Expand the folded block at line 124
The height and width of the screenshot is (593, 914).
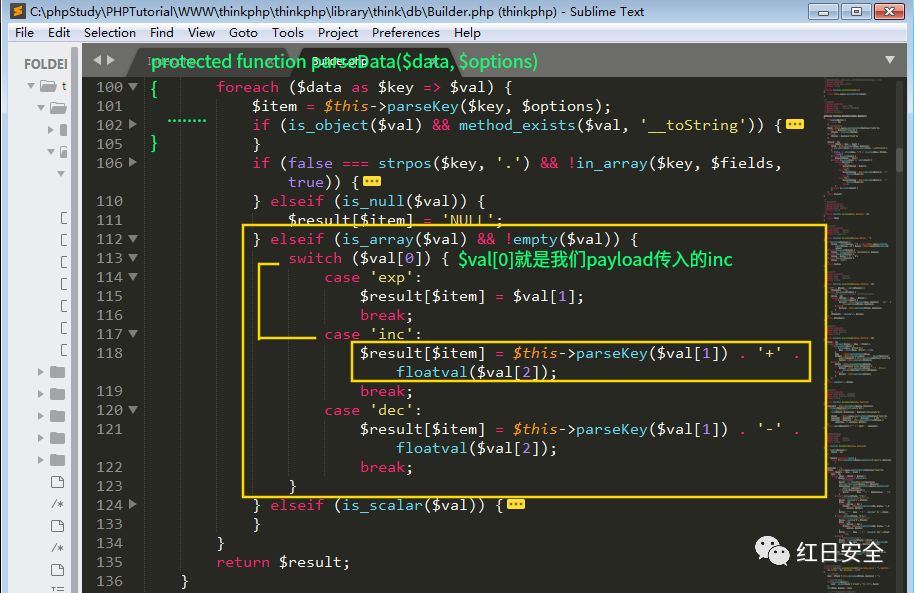pyautogui.click(x=133, y=504)
